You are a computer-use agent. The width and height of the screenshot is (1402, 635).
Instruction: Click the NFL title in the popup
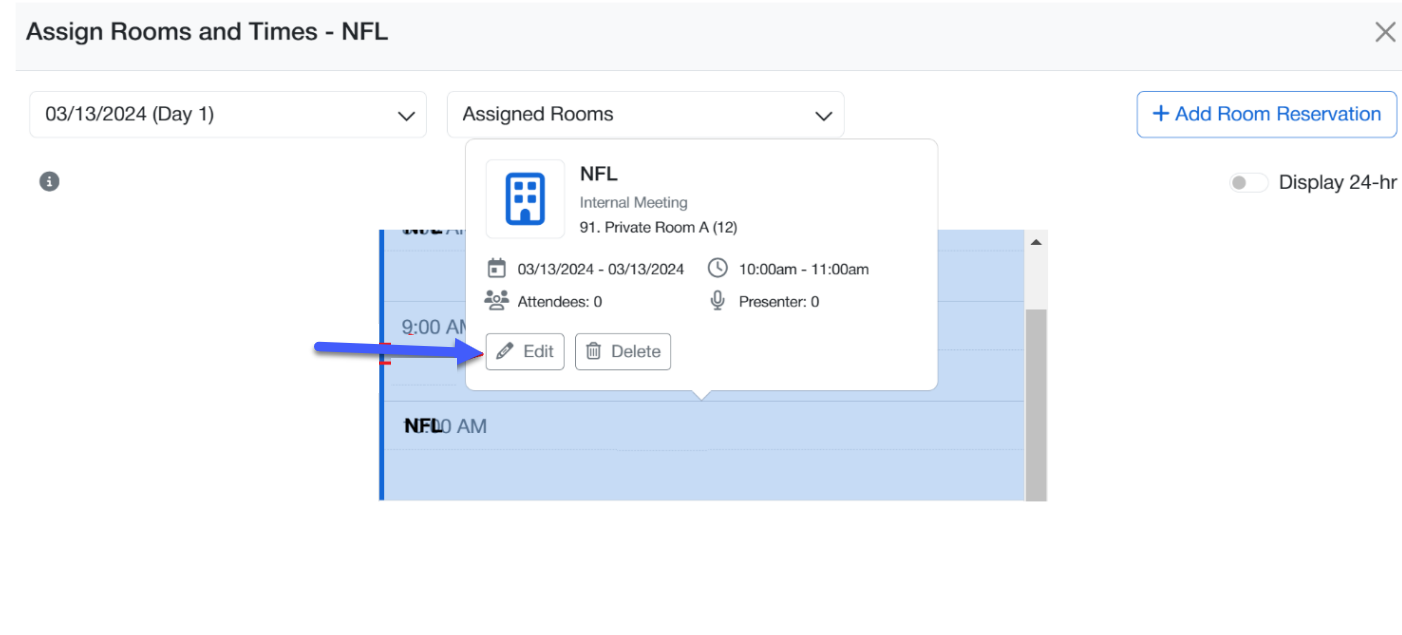coord(599,174)
